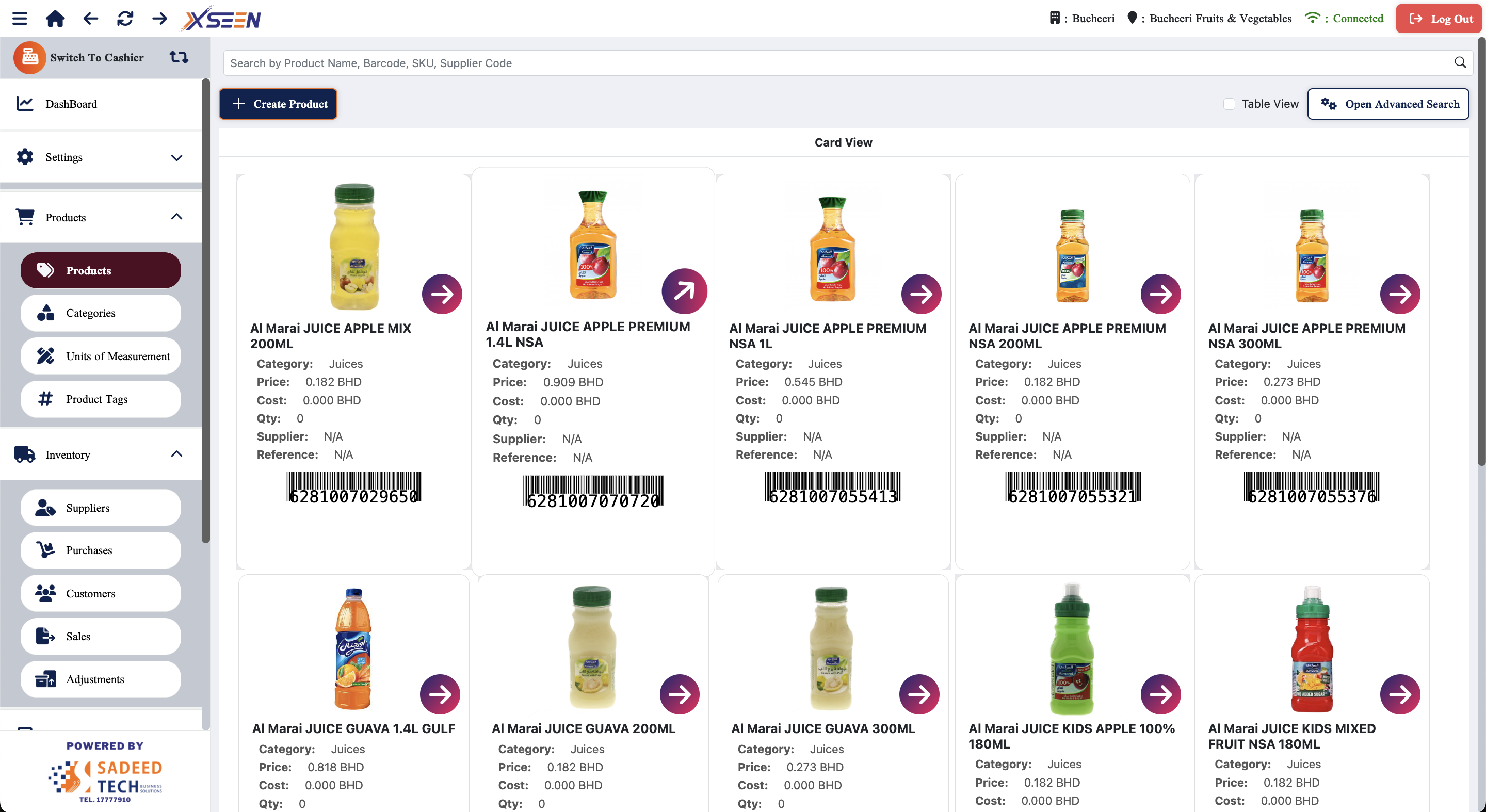Image resolution: width=1486 pixels, height=812 pixels.
Task: Open arrow for JUICE APPLE MIX 200ML
Action: tap(442, 294)
